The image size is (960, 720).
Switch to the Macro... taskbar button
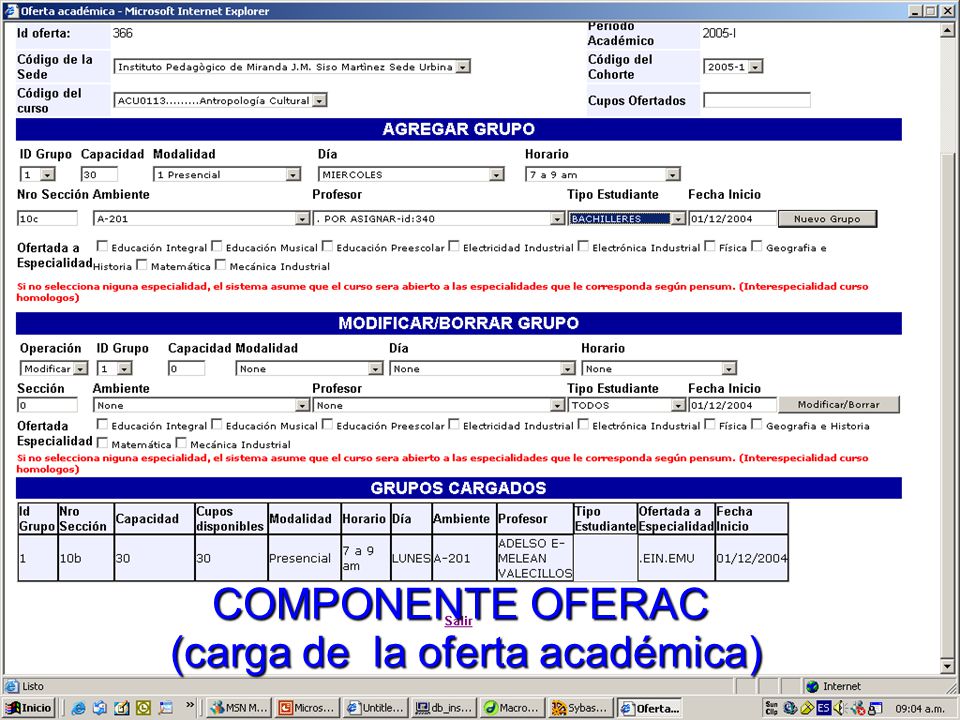click(511, 708)
